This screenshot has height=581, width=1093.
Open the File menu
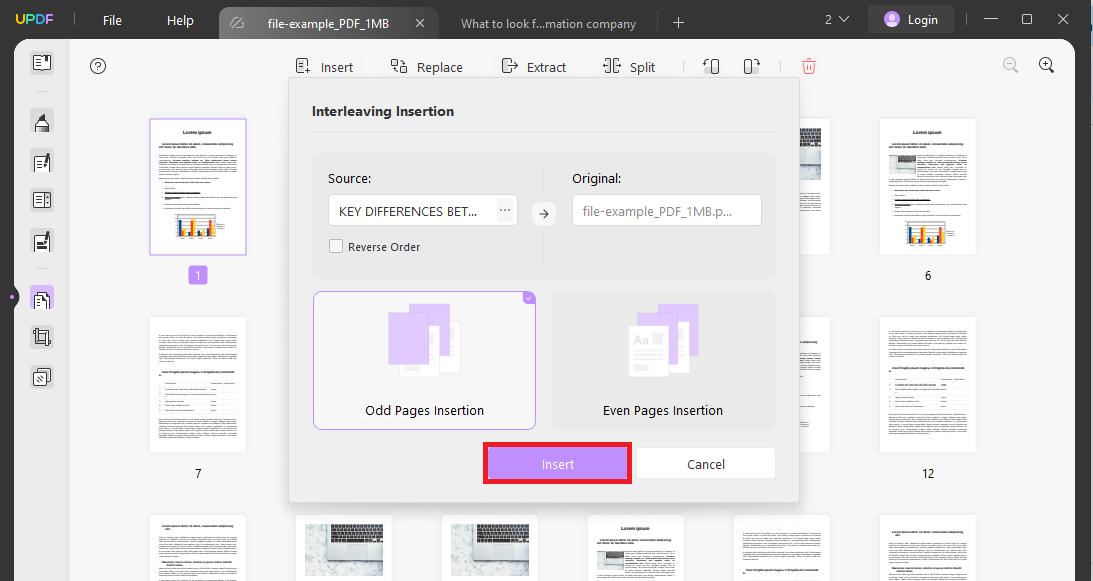[111, 19]
